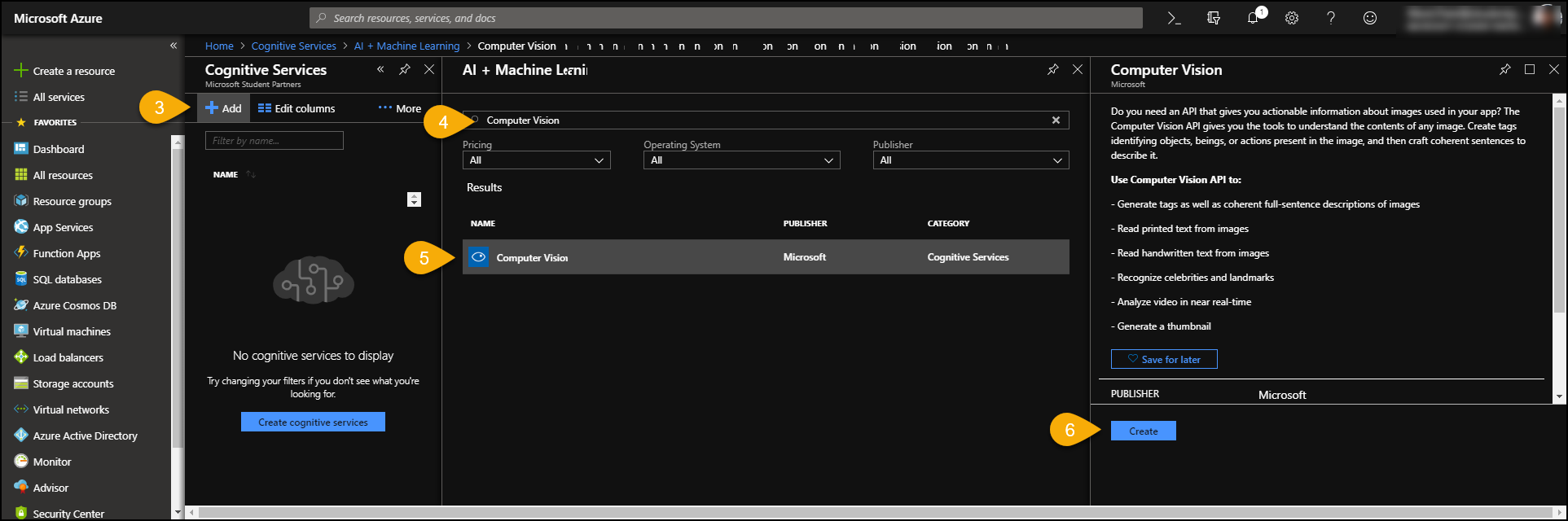Clear the marketplace search text

[1056, 120]
